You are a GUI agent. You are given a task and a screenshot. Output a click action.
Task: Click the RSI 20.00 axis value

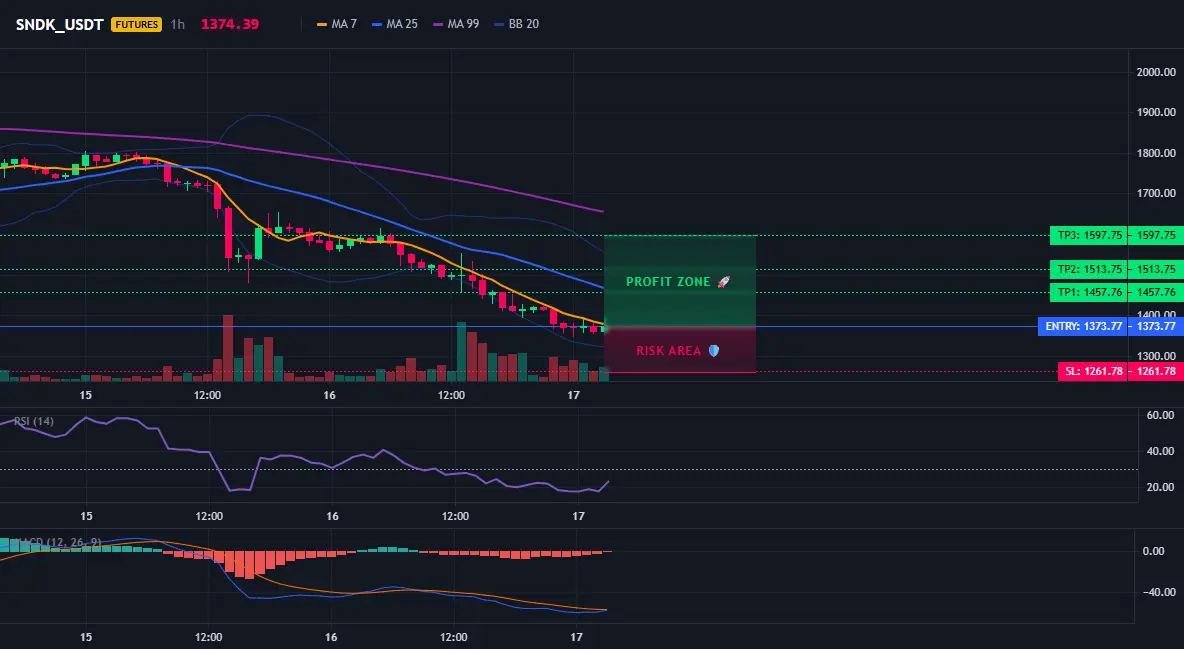pyautogui.click(x=1161, y=487)
